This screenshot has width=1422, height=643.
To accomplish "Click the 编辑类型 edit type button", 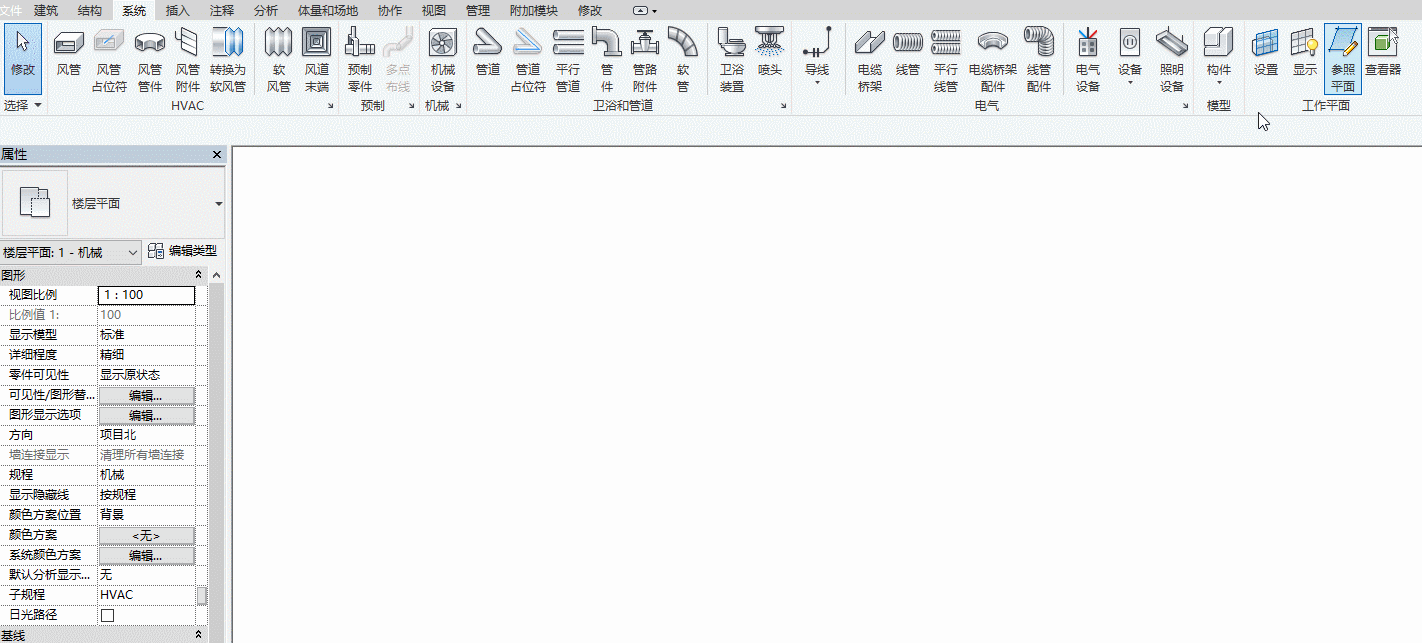I will click(182, 252).
